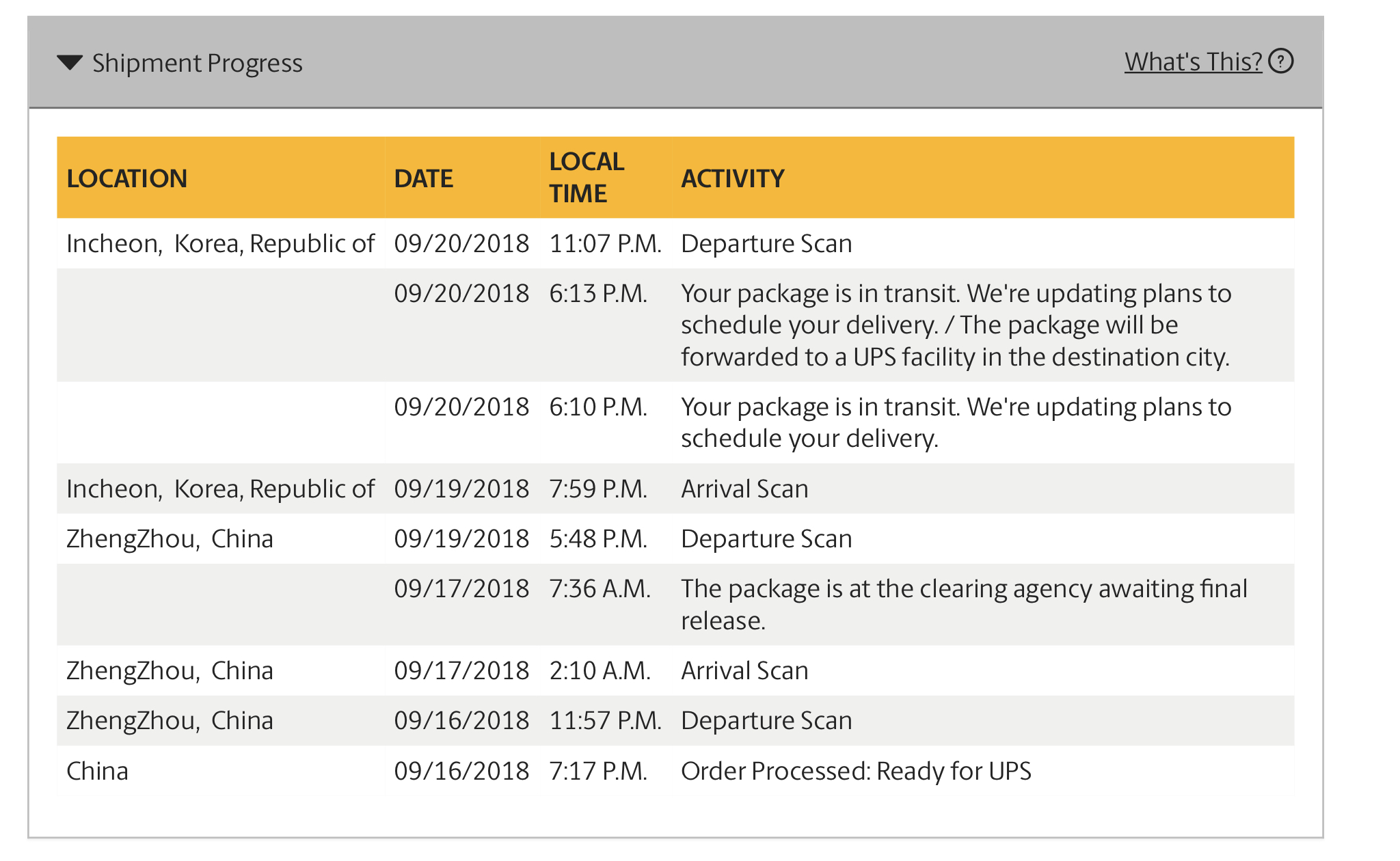Collapse the Shipment Progress triangle arrow
The width and height of the screenshot is (1400, 861).
70,63
